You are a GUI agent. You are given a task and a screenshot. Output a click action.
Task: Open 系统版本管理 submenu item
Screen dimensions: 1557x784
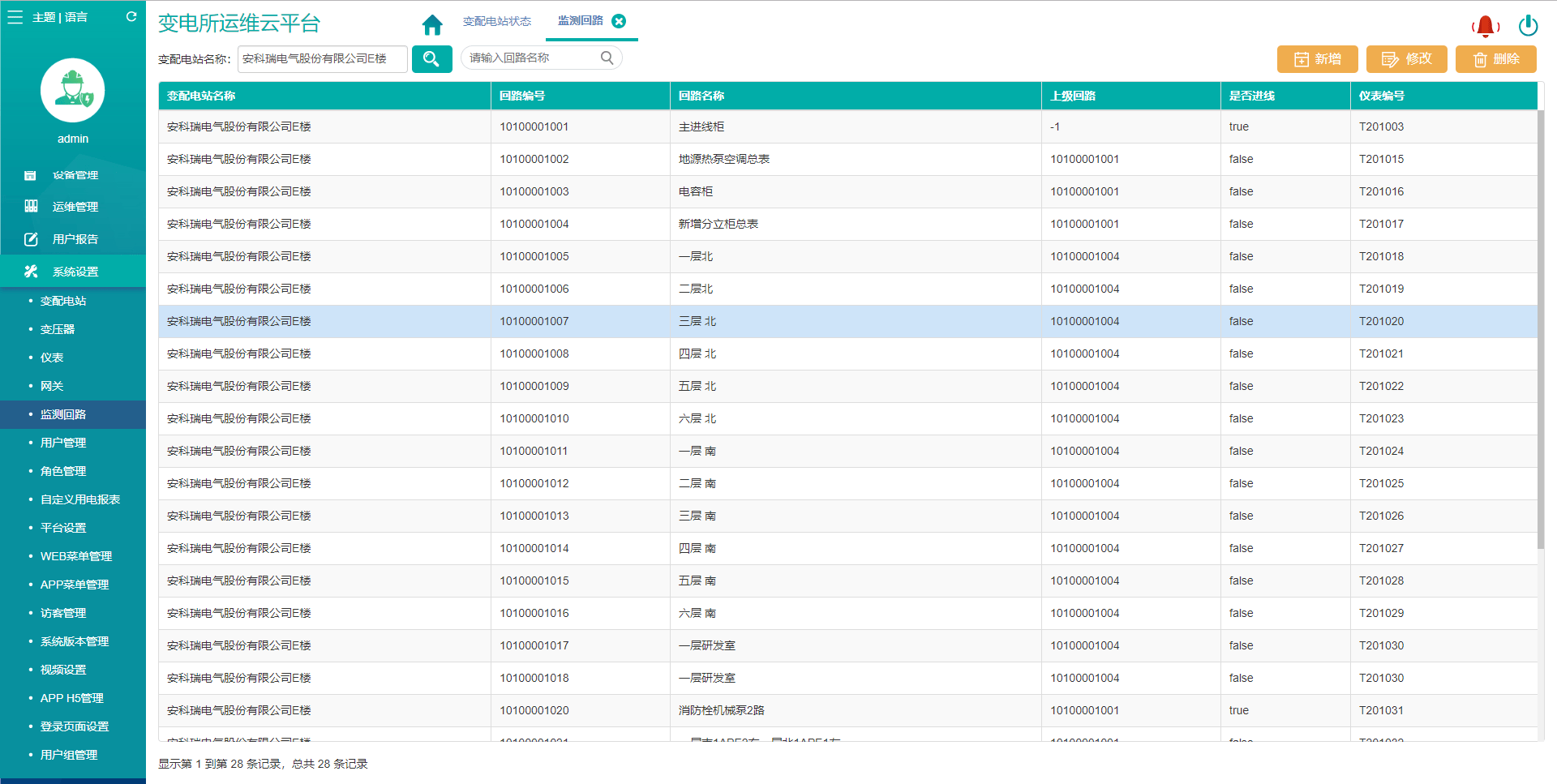coord(75,641)
